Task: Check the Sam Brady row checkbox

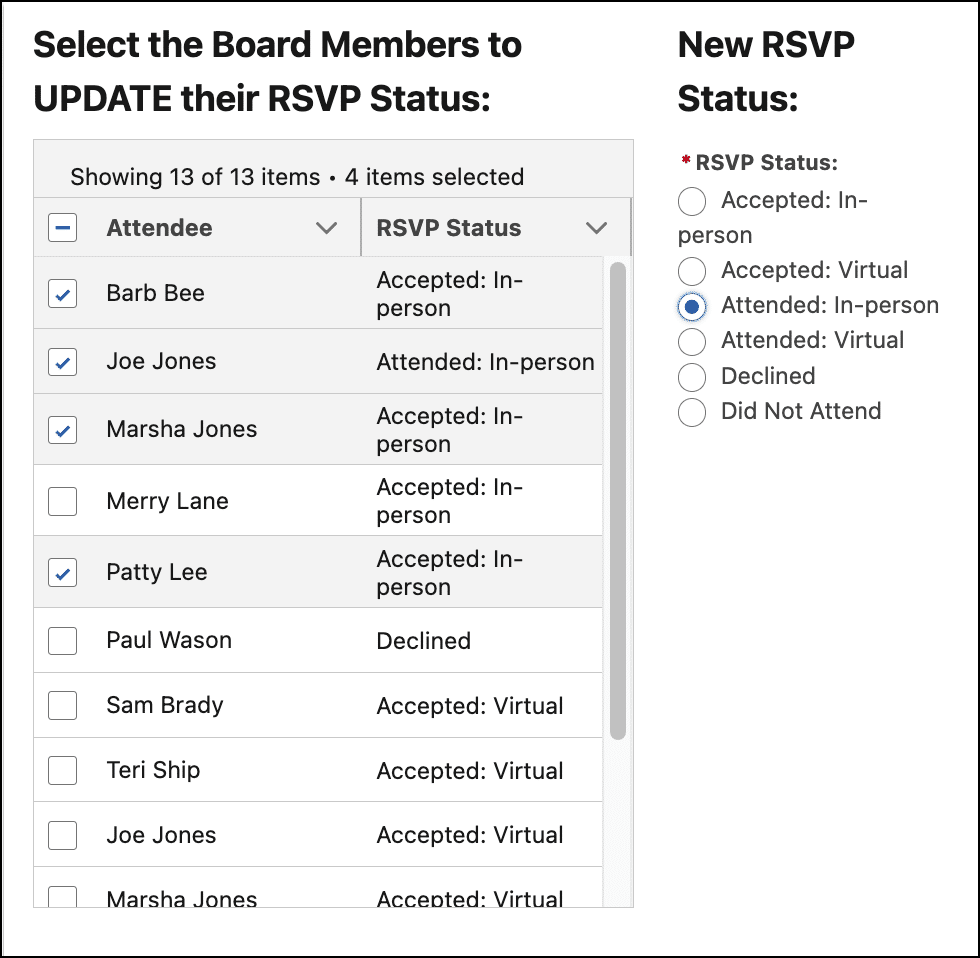Action: pyautogui.click(x=62, y=706)
